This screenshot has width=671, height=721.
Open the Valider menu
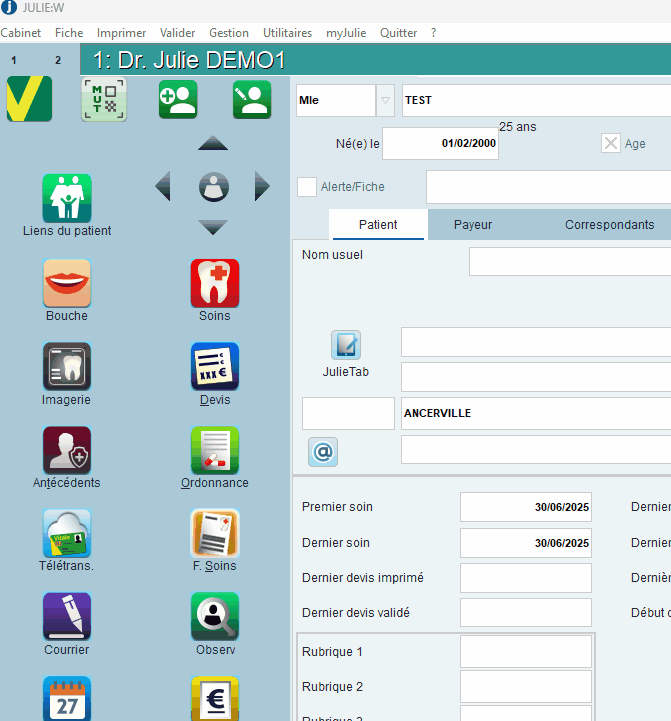[x=178, y=33]
